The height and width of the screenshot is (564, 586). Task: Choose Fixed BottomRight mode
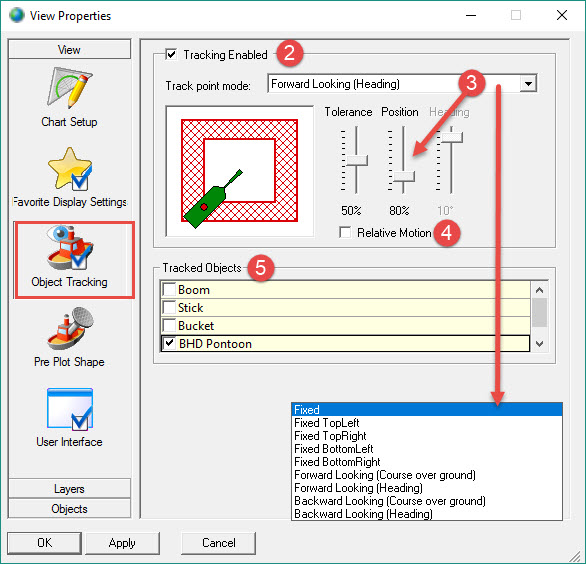[x=427, y=462]
